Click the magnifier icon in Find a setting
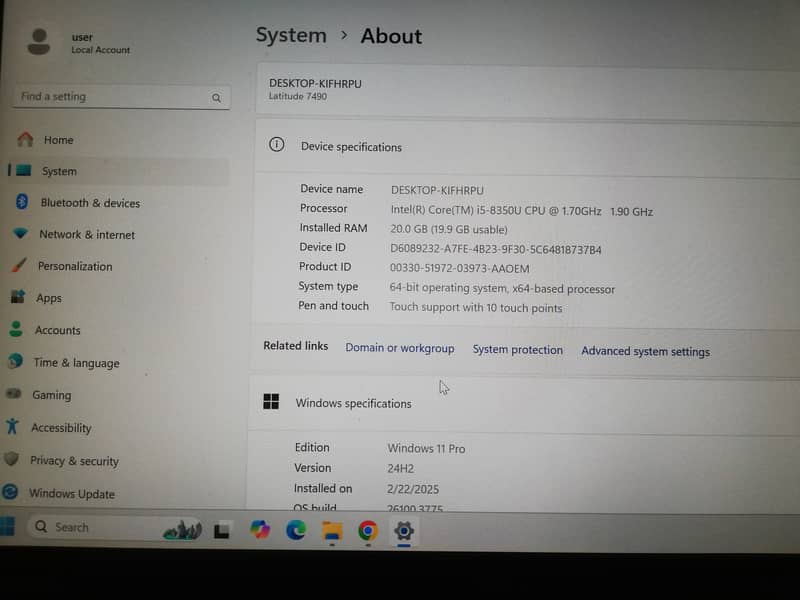Image resolution: width=800 pixels, height=600 pixels. 216,97
